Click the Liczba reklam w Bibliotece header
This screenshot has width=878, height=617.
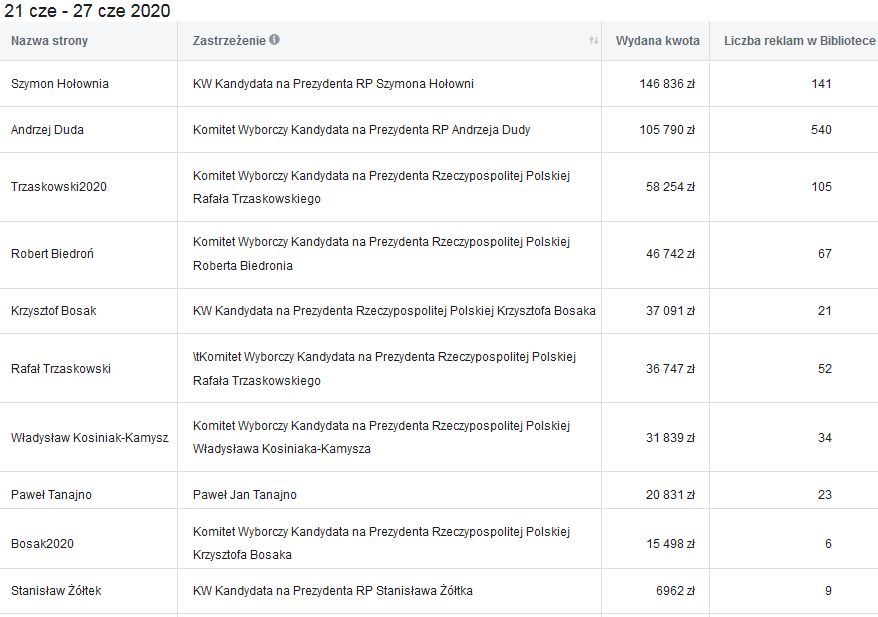(799, 41)
